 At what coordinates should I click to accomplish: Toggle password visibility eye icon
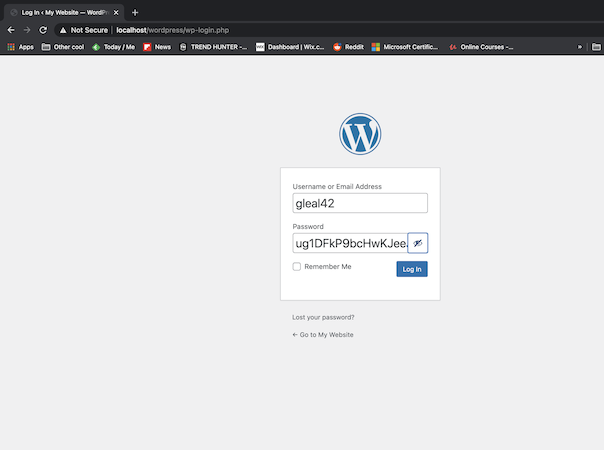click(418, 243)
